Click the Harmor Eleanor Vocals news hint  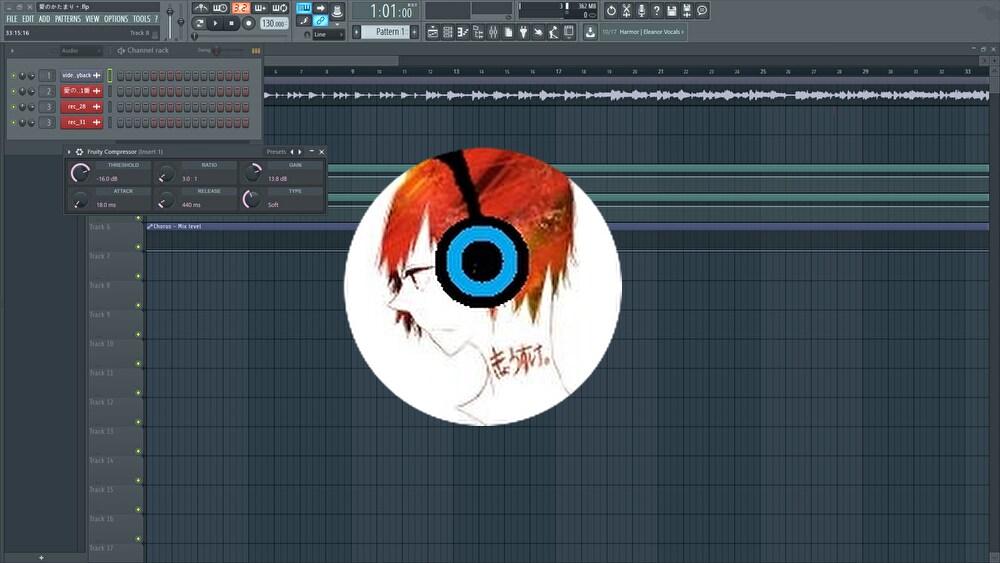coord(643,32)
